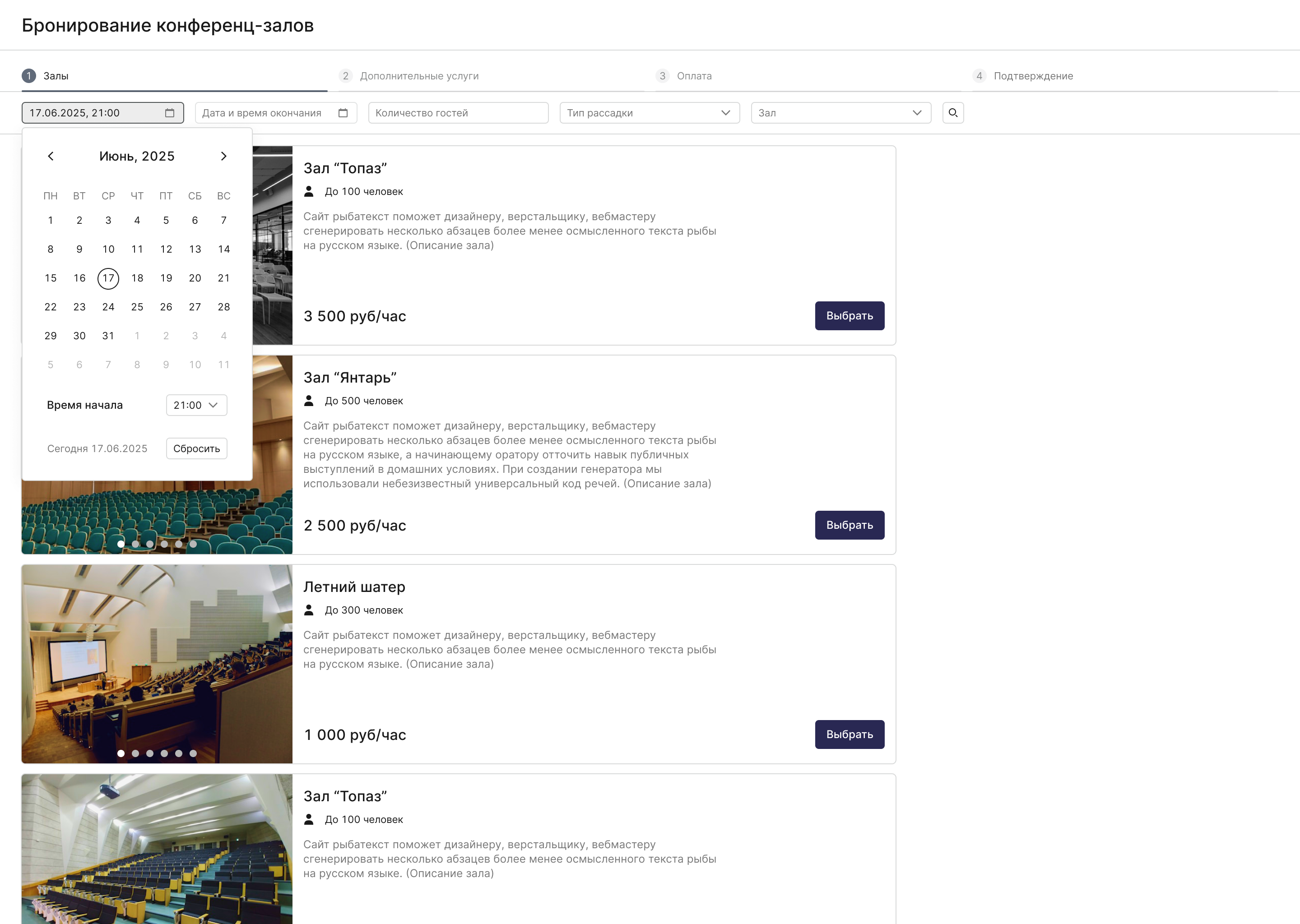Choose June 1 in first calendar row
Screen dimensions: 1300x924
point(51,220)
